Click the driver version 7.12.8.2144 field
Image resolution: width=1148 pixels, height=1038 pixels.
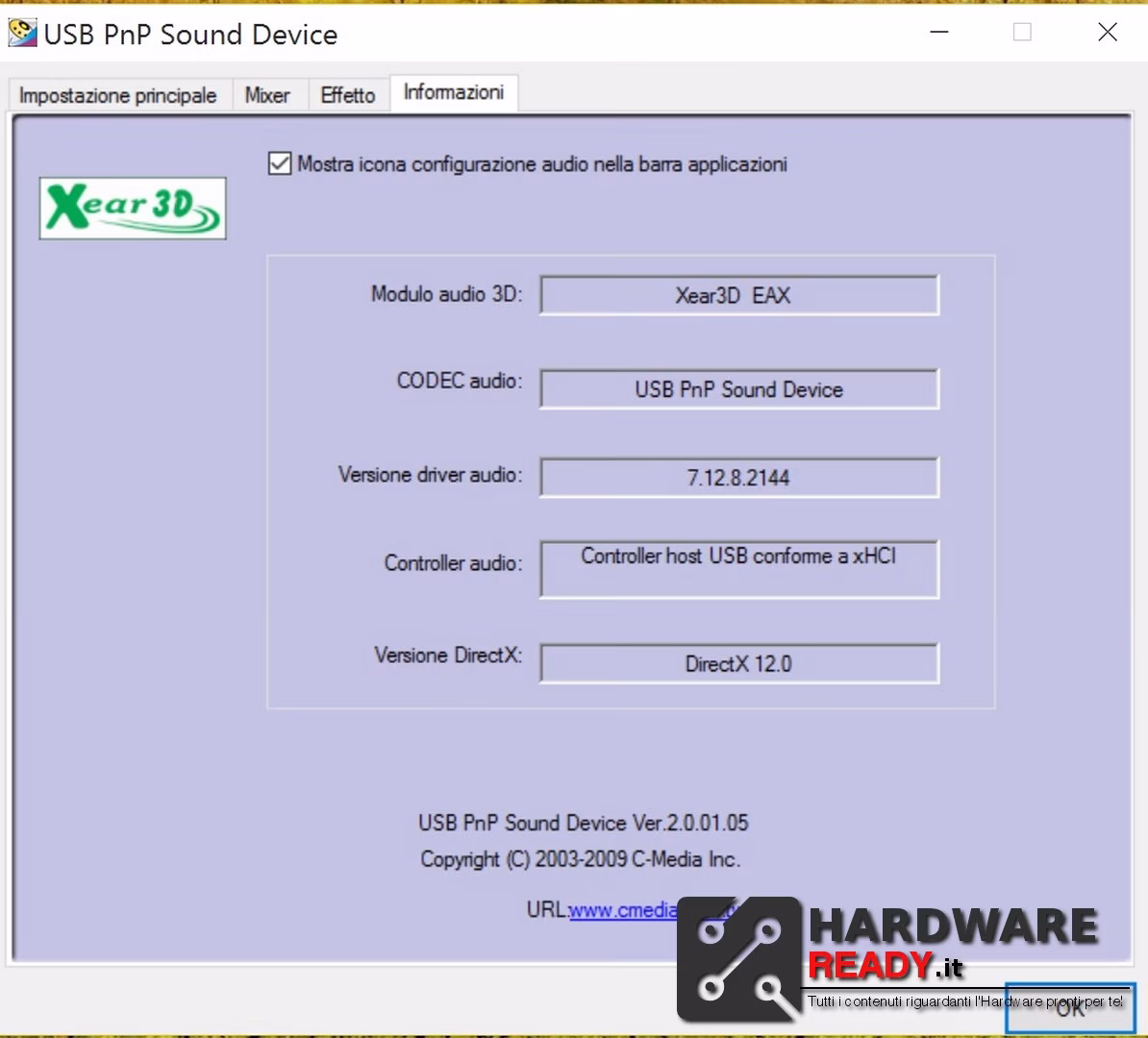pos(738,478)
